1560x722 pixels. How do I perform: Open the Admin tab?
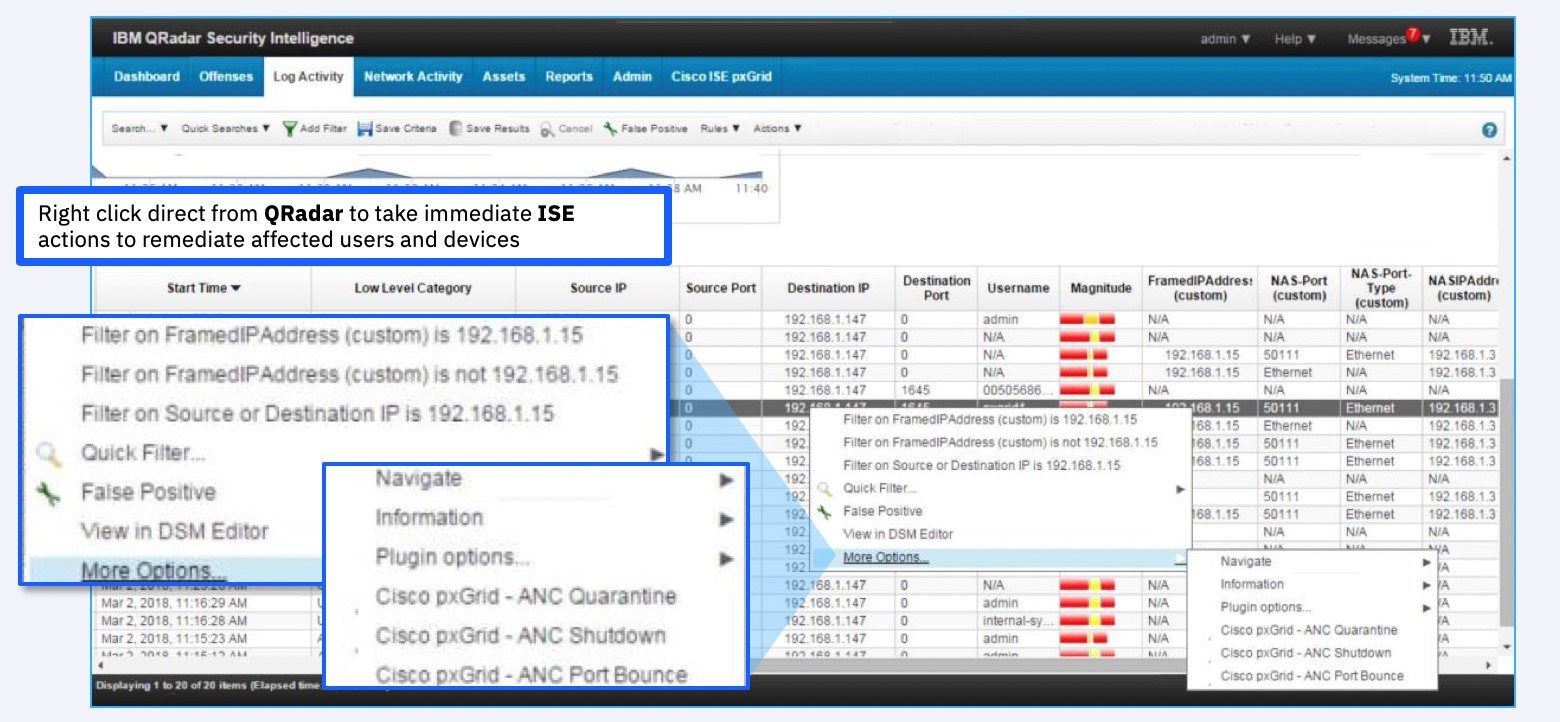632,77
